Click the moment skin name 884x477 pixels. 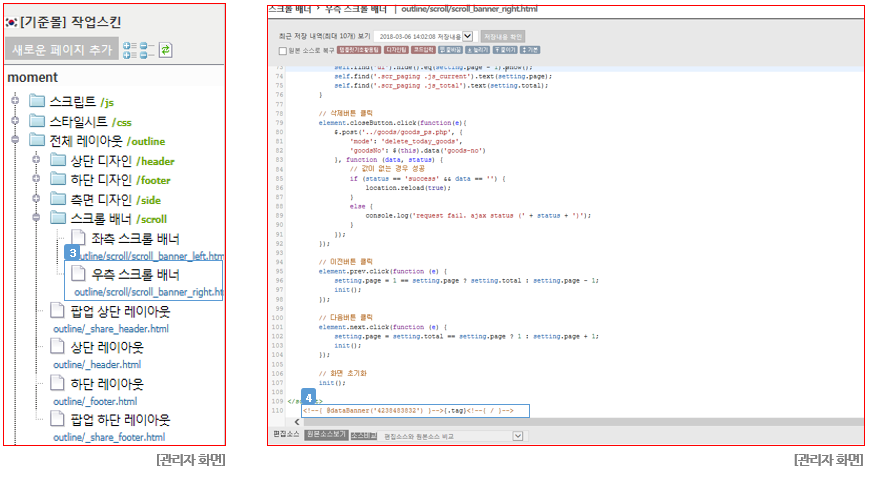[x=32, y=77]
